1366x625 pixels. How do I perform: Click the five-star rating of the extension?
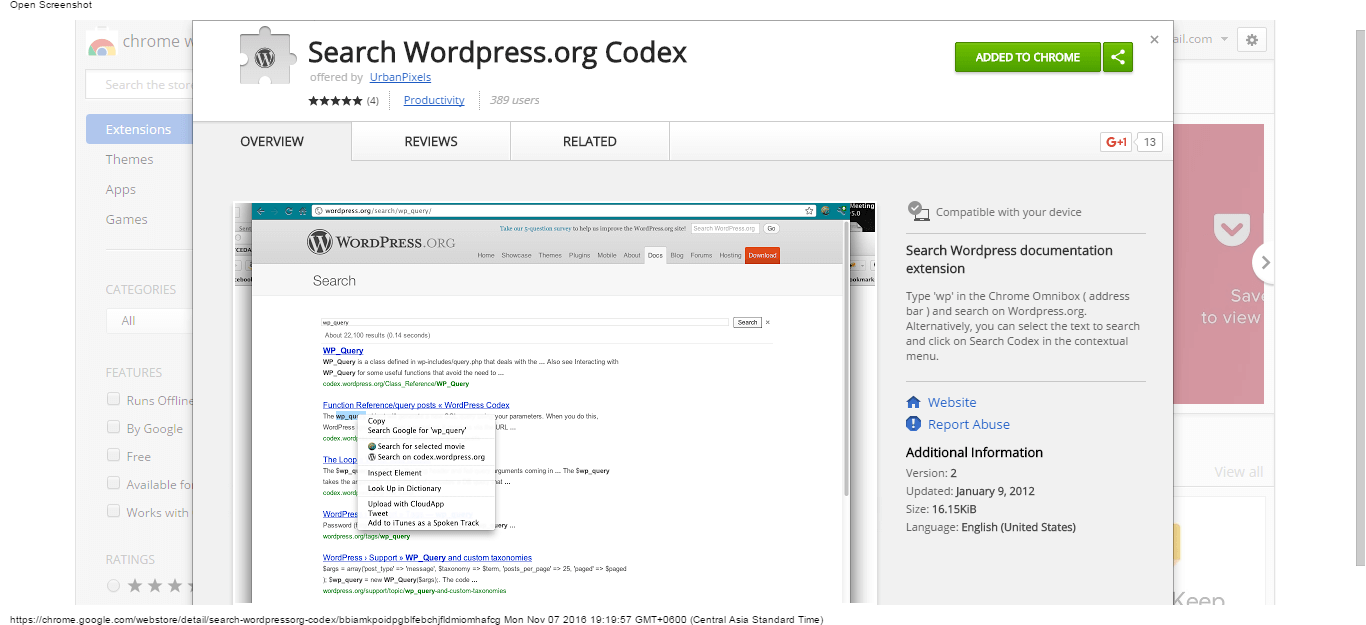tap(335, 101)
